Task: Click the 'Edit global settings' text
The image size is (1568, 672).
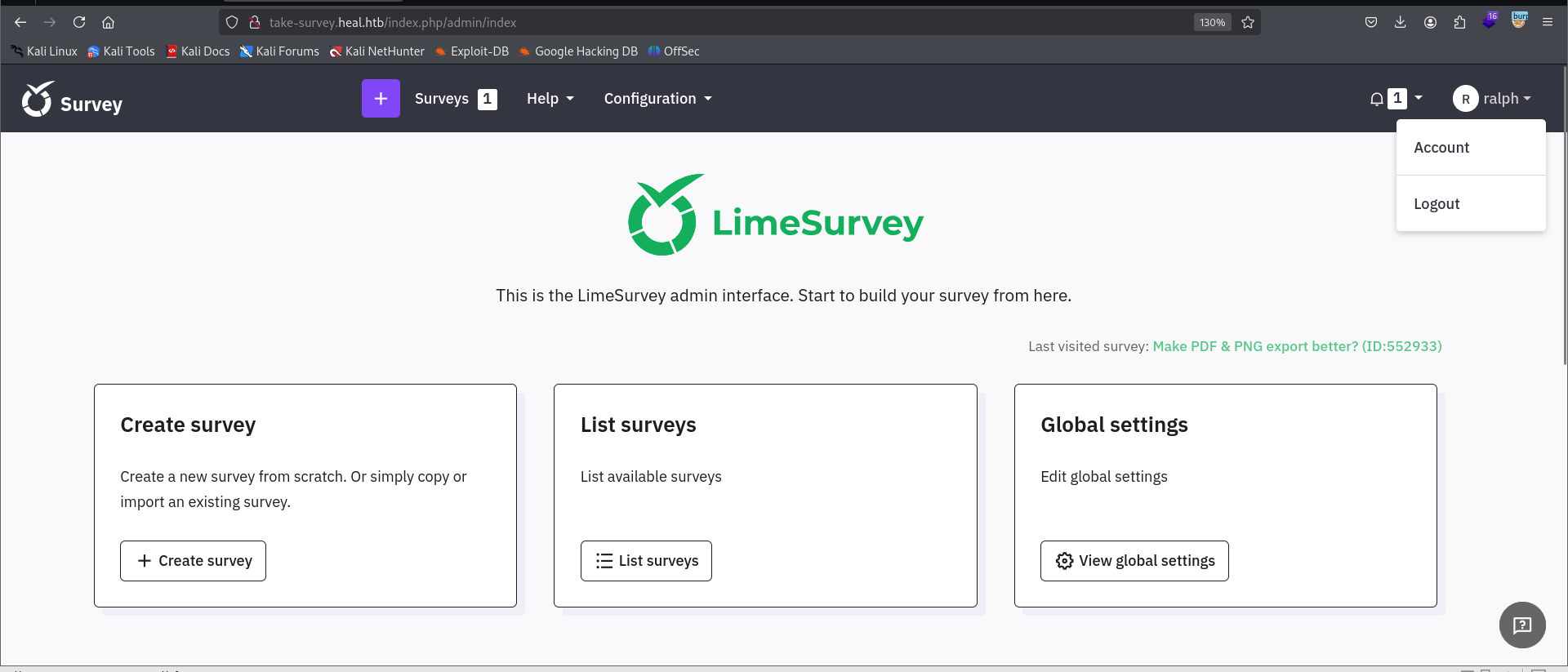Action: coord(1104,477)
